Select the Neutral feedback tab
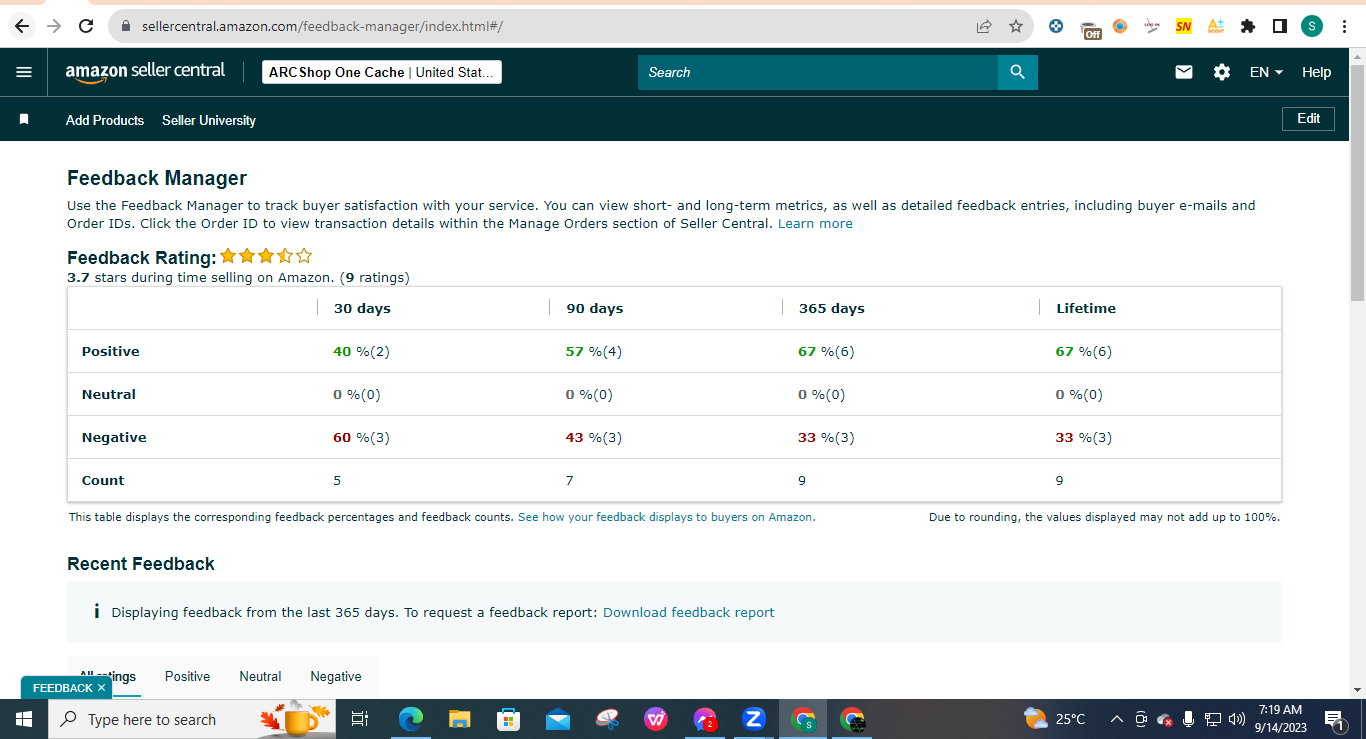Screen dimensions: 1366x739 click(260, 677)
